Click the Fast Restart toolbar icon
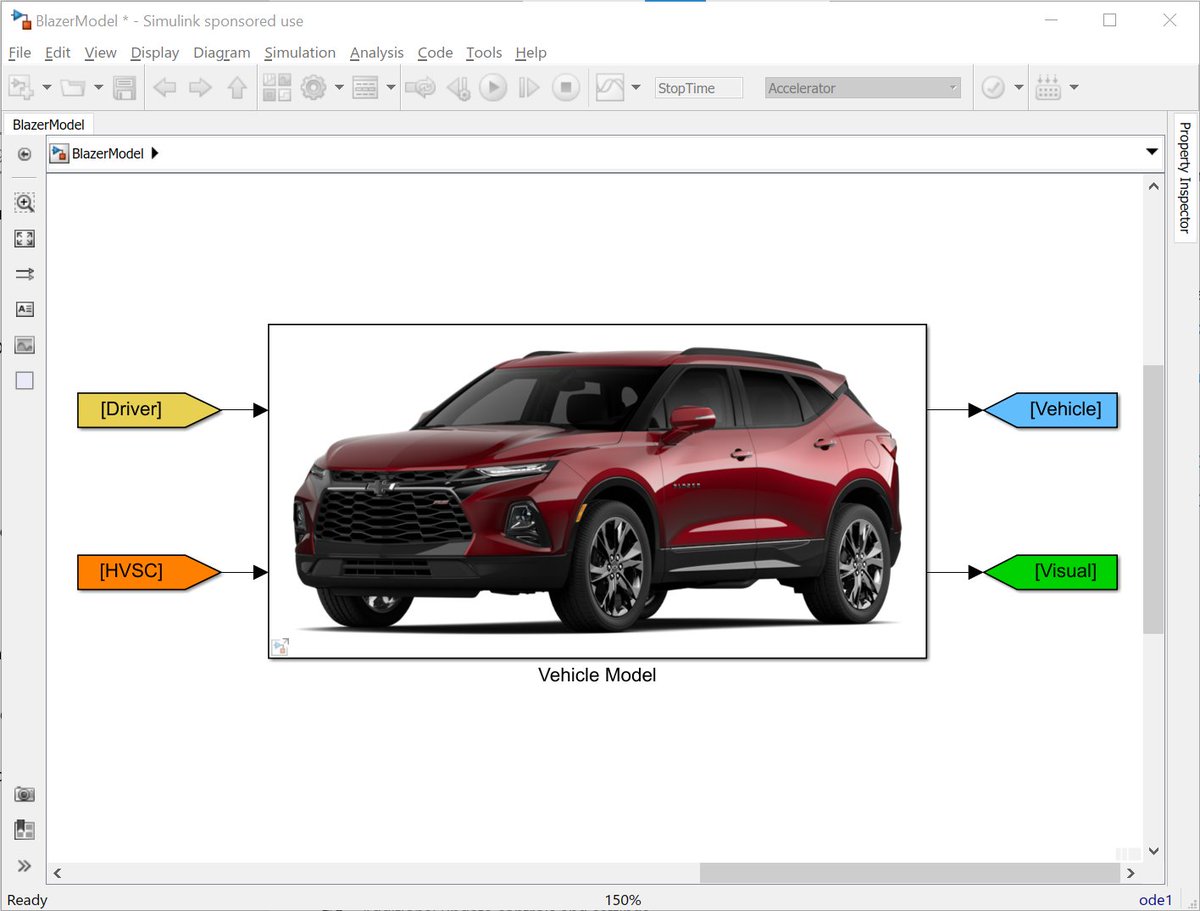1200x911 pixels. pos(421,88)
